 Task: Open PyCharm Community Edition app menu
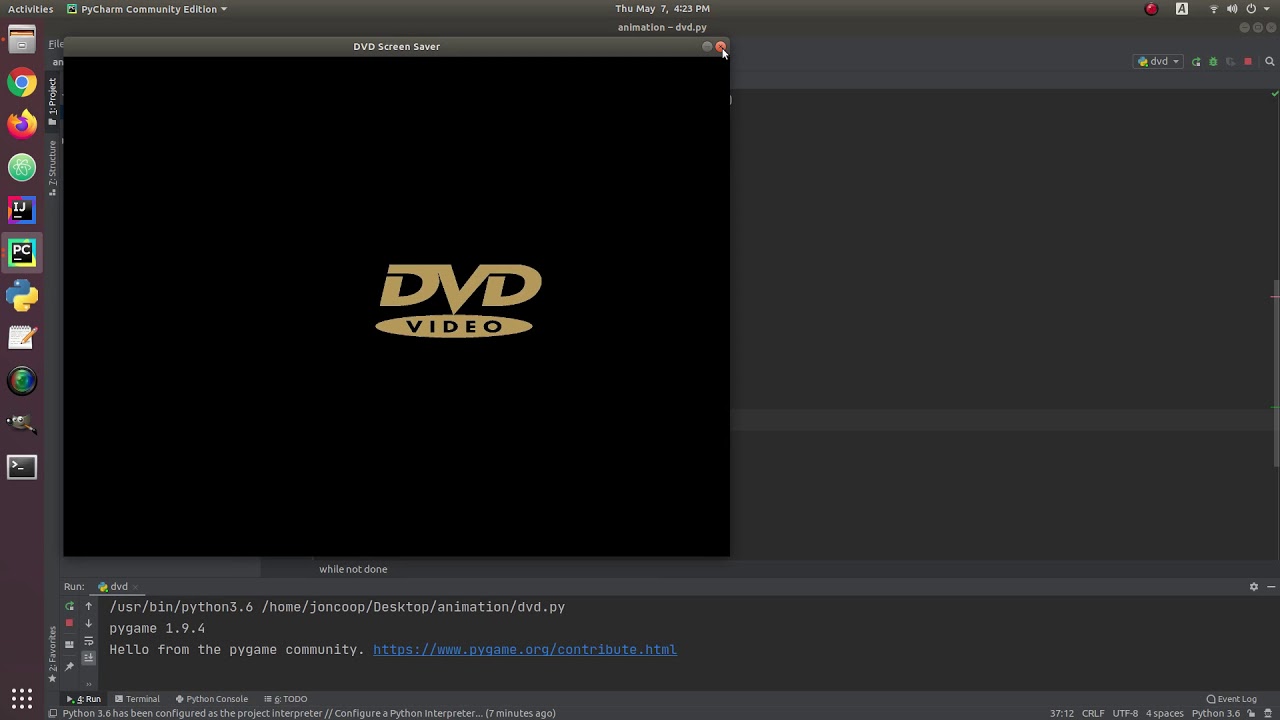147,9
